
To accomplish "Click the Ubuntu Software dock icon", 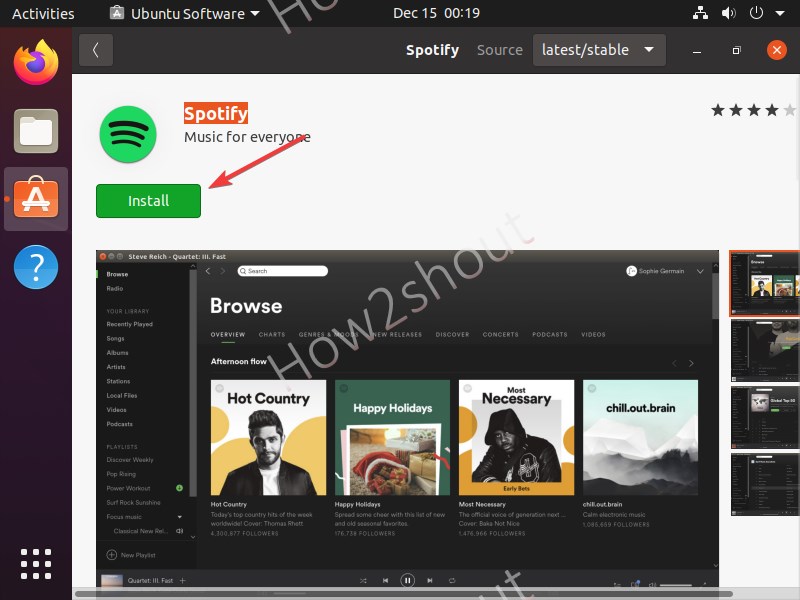I will [36, 198].
